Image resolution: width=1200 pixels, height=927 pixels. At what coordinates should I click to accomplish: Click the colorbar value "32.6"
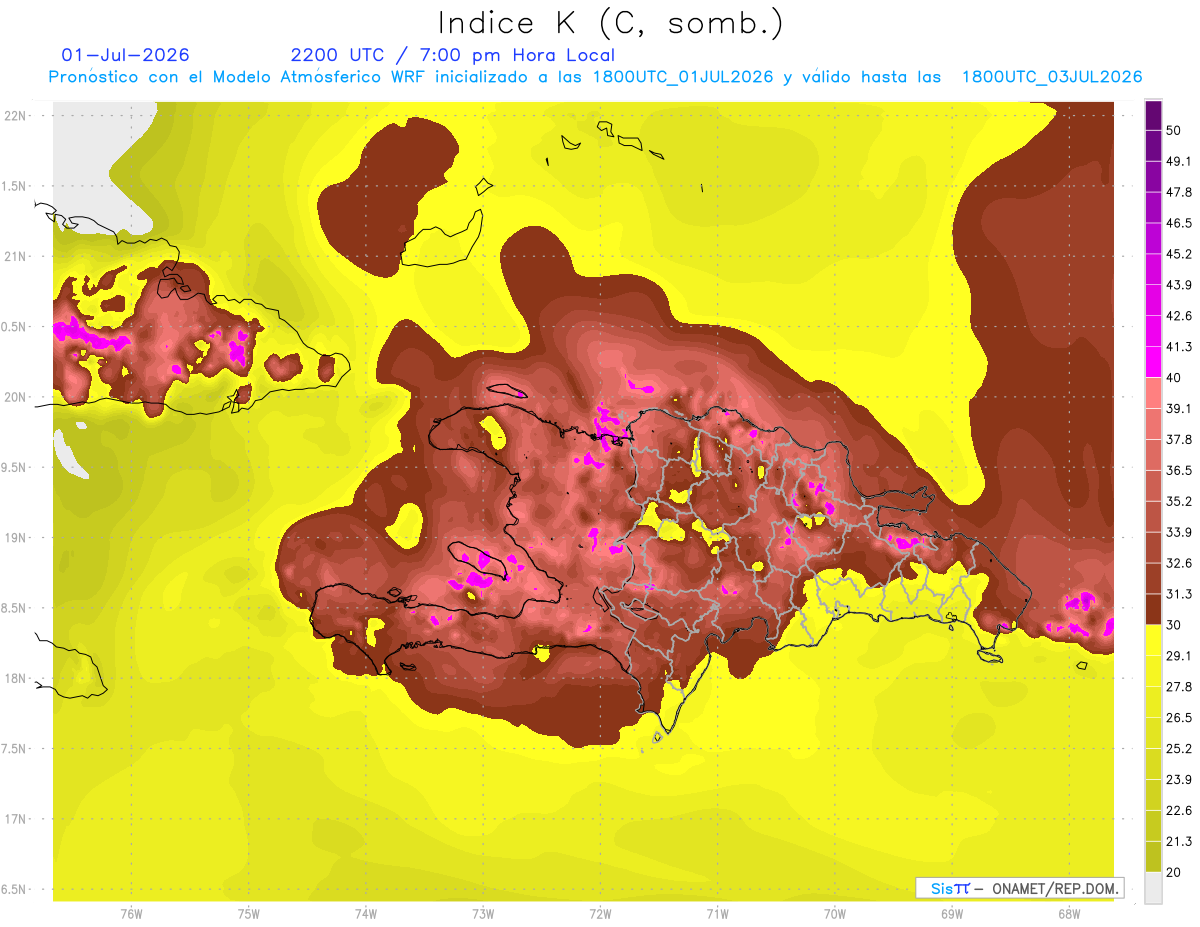1179,563
